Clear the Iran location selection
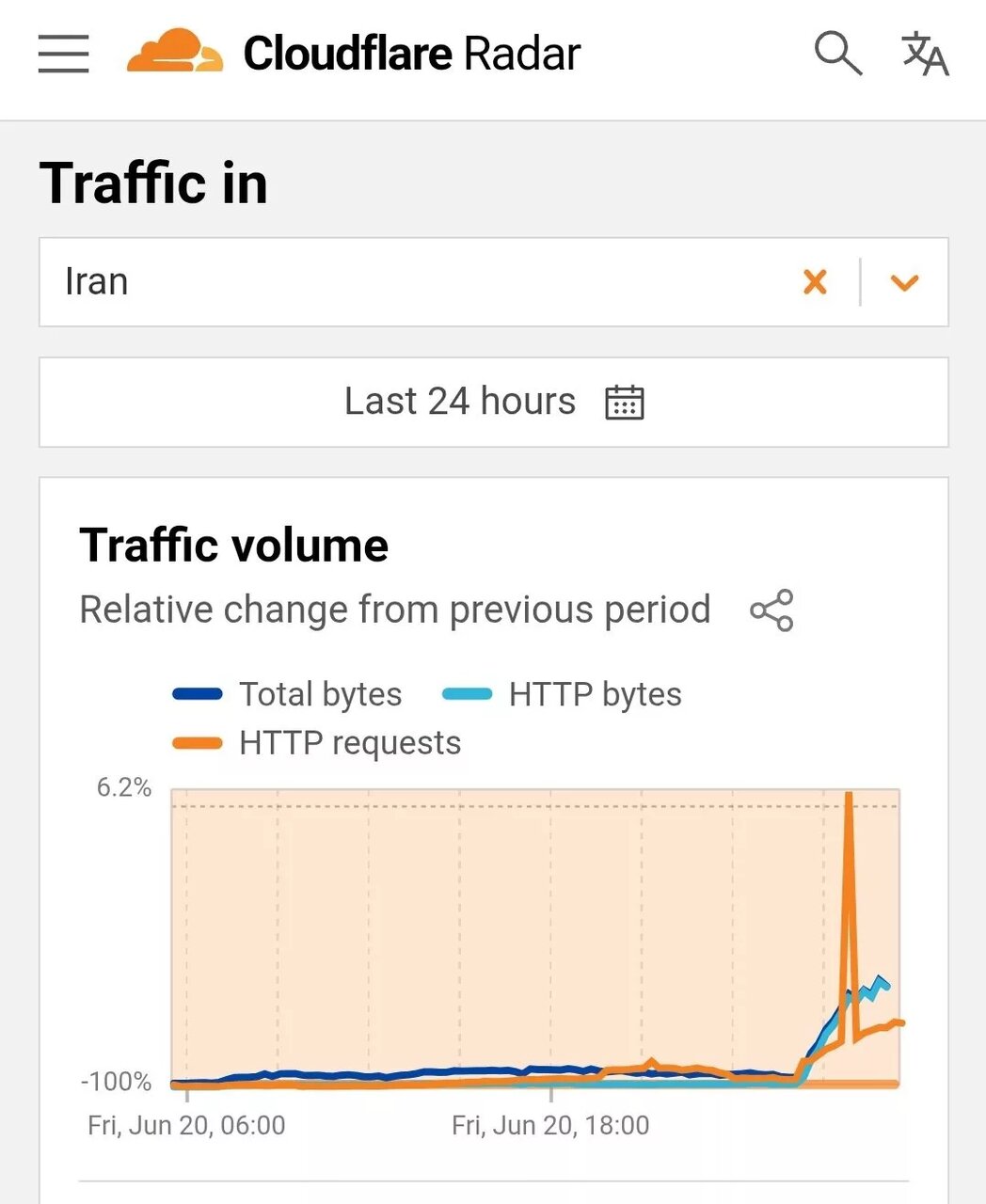The width and height of the screenshot is (986, 1204). pos(815,282)
